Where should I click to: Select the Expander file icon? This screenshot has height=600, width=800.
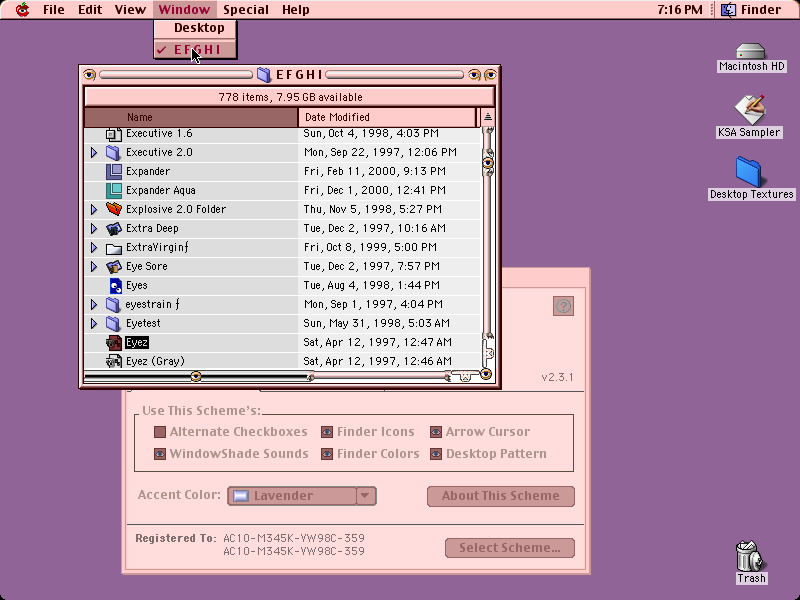(x=114, y=171)
